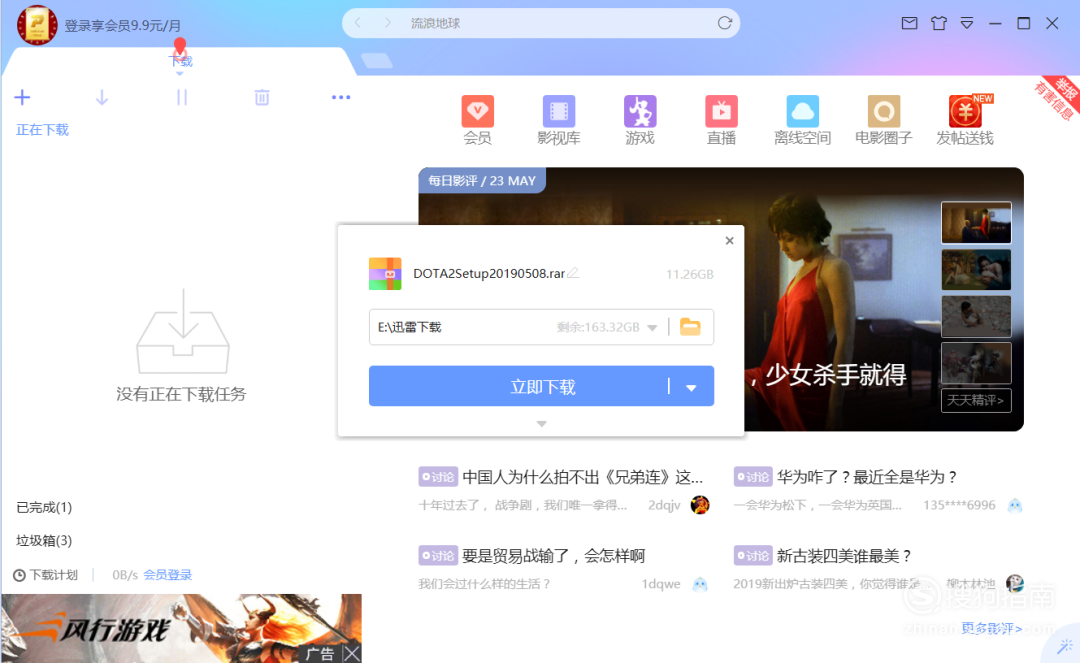Click the magic wand icon at bottom right

pyautogui.click(x=1065, y=646)
